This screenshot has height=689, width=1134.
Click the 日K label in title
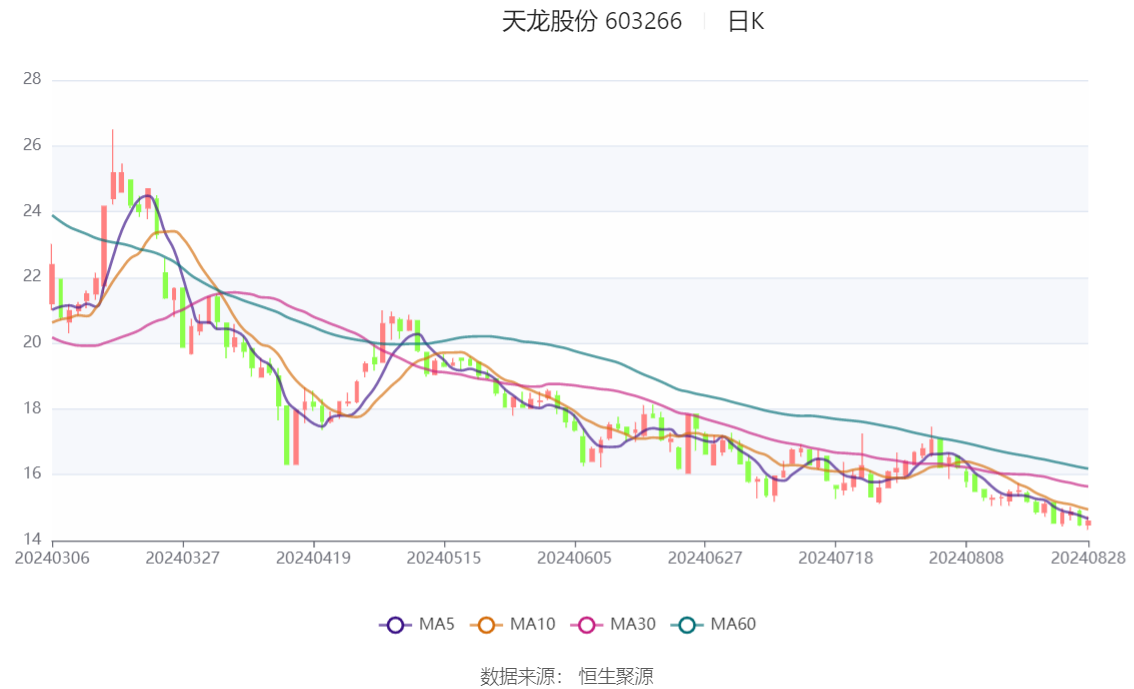pyautogui.click(x=746, y=22)
